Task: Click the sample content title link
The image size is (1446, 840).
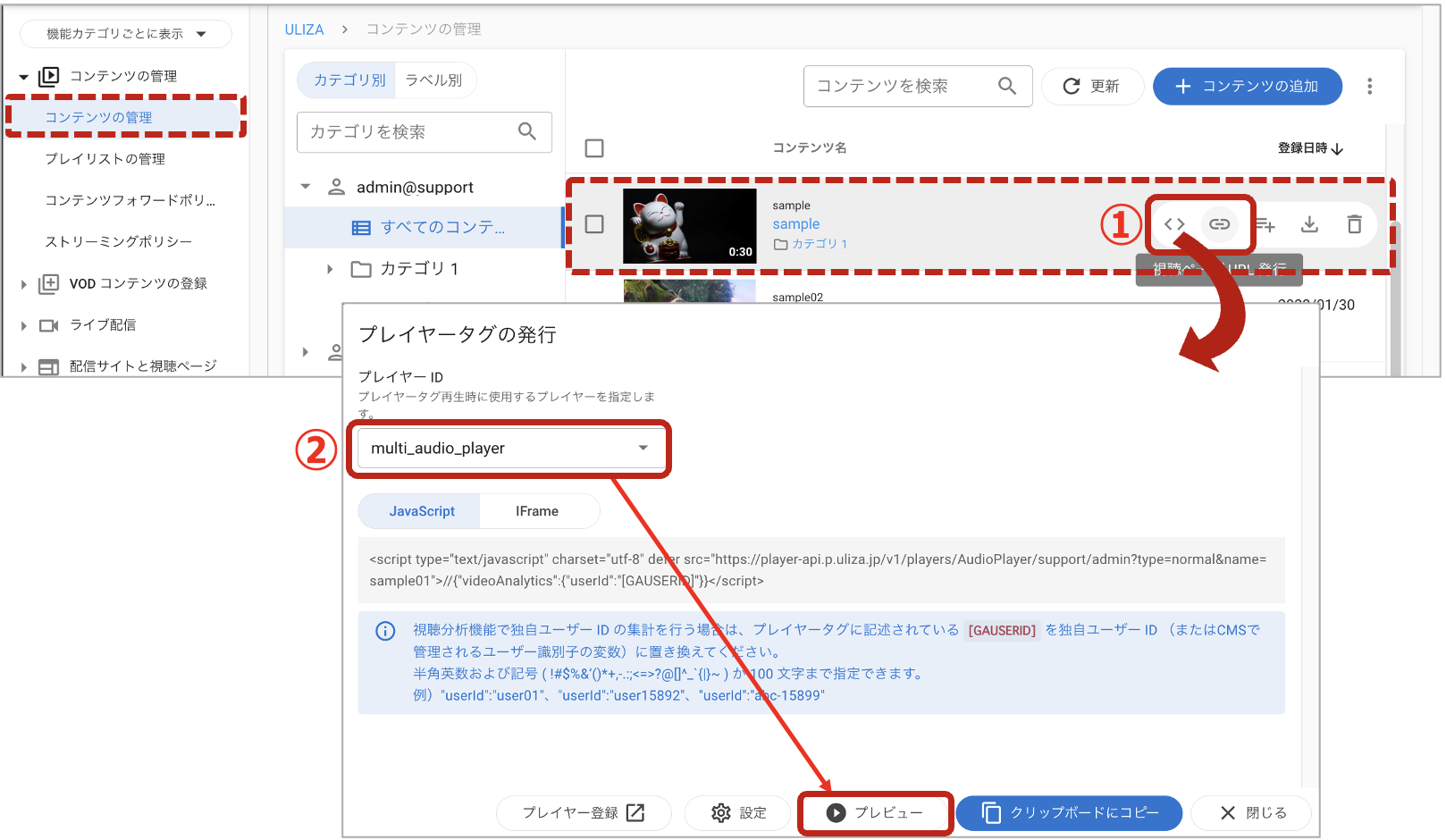Action: tap(796, 224)
